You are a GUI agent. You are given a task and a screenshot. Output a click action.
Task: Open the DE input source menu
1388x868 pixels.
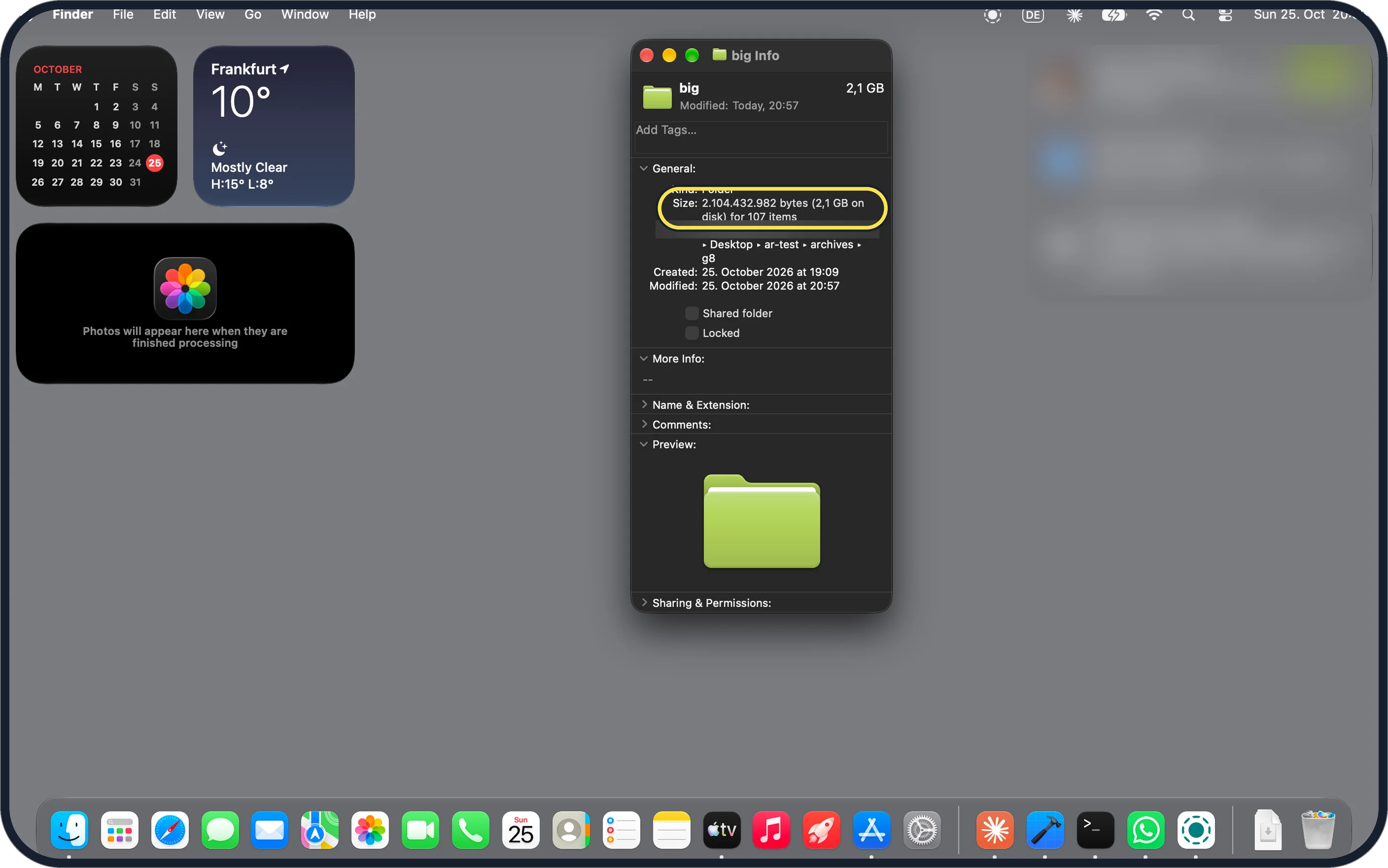(1033, 15)
